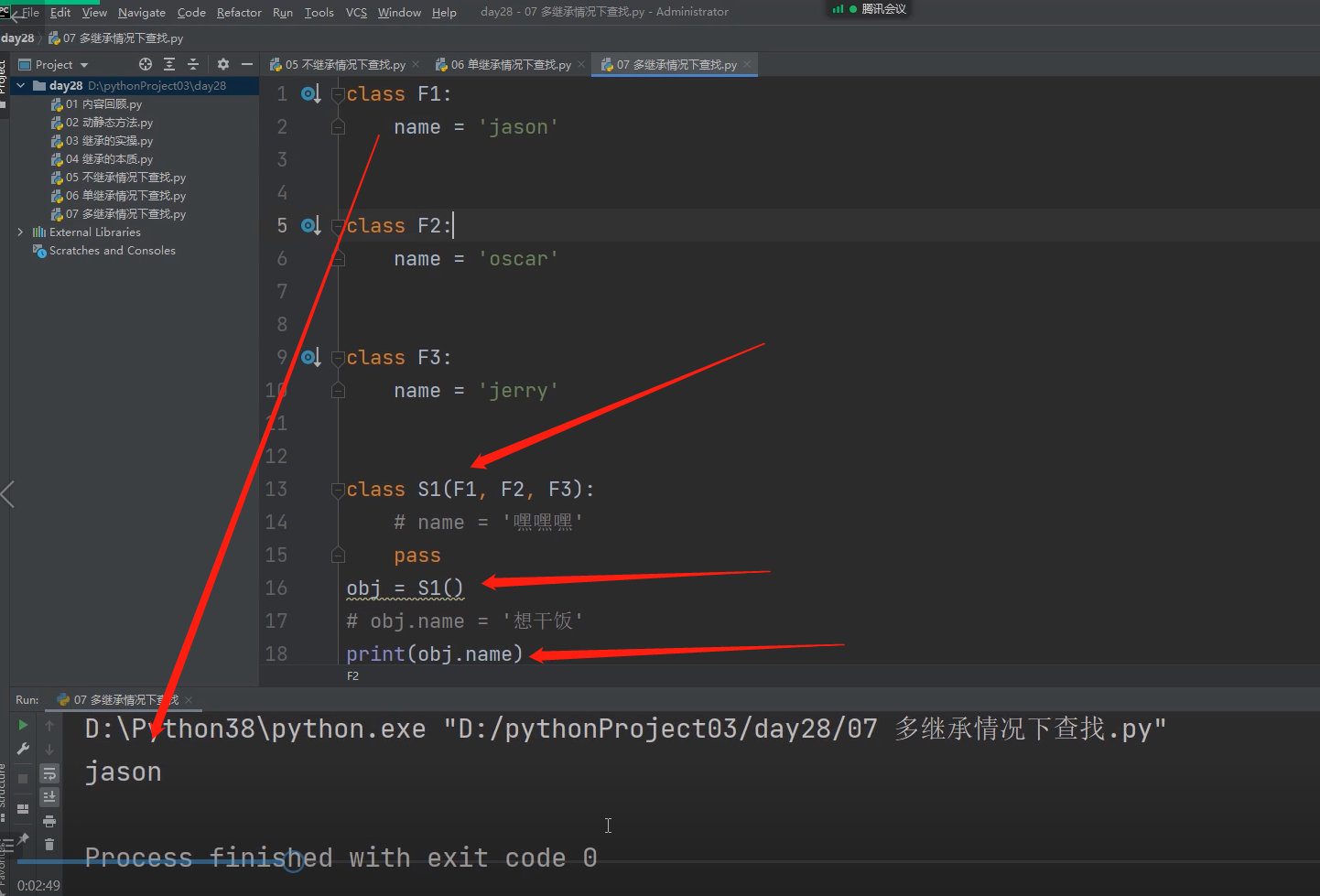This screenshot has height=896, width=1320.
Task: Click the fold end marker at name = 'jason'
Action: 338,127
